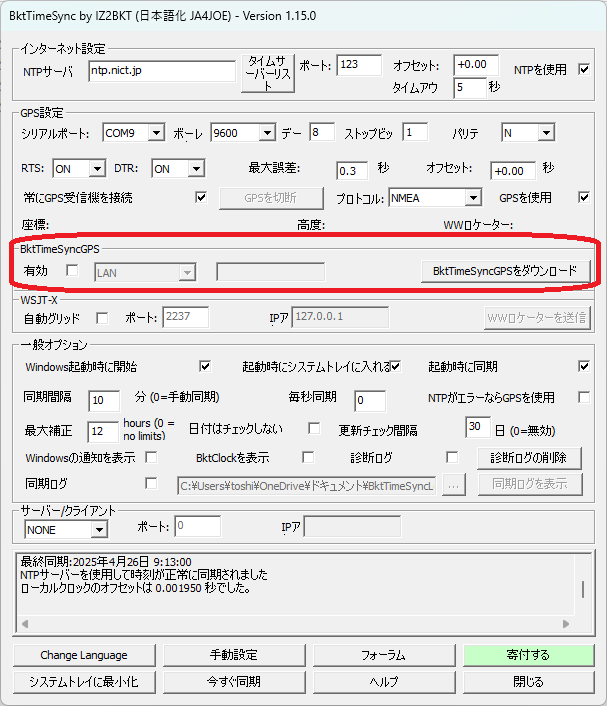The width and height of the screenshot is (607, 706).
Task: Click the WSJT-X ポート field 2237
Action: [185, 317]
